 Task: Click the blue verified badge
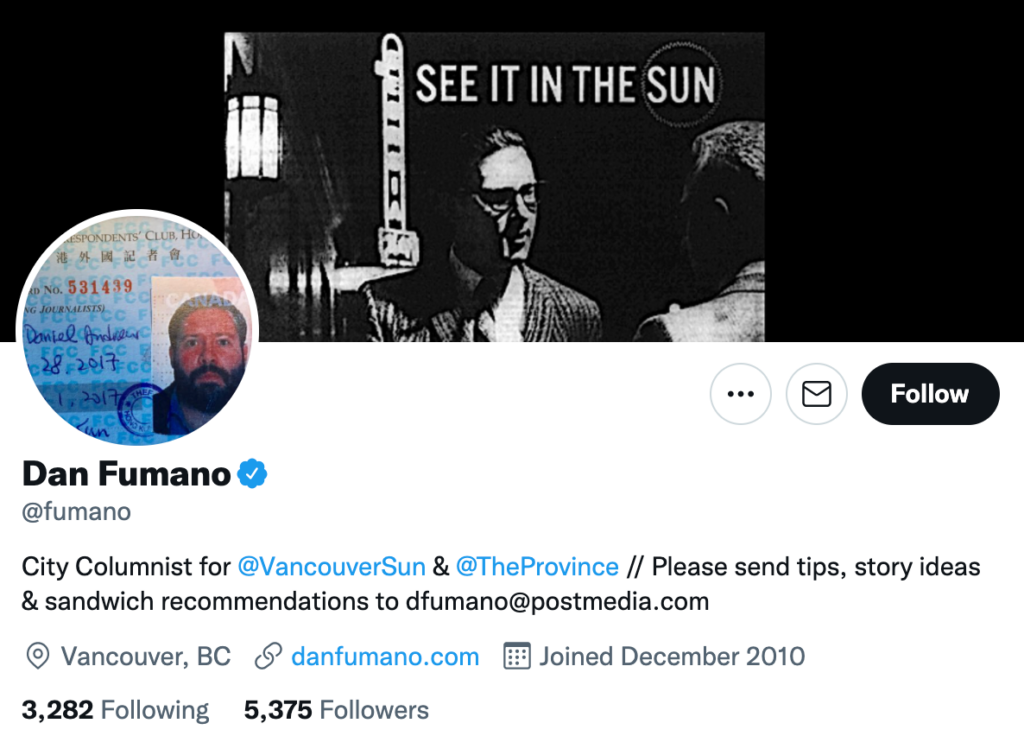tap(252, 473)
